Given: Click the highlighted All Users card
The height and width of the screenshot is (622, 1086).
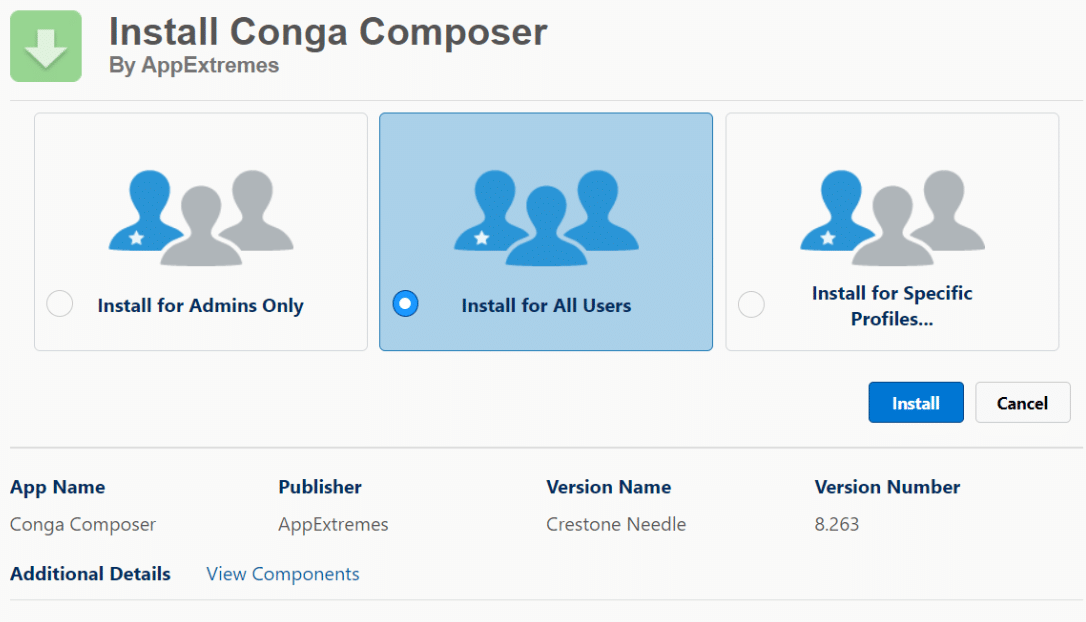Looking at the screenshot, I should coord(545,232).
